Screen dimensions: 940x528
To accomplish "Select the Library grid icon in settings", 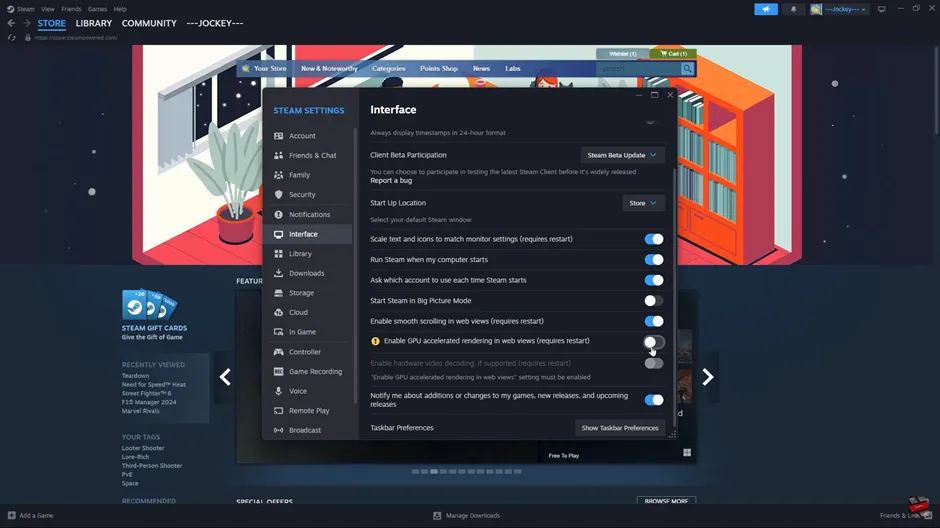I will 278,254.
